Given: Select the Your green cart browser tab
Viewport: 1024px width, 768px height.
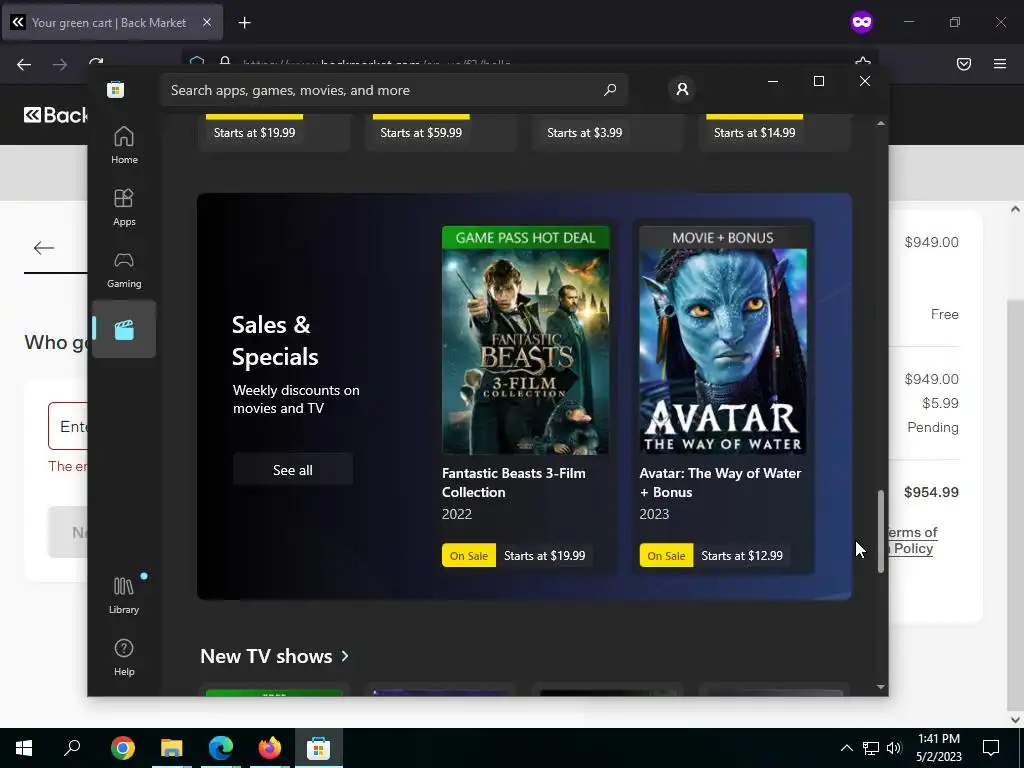Looking at the screenshot, I should pos(112,22).
